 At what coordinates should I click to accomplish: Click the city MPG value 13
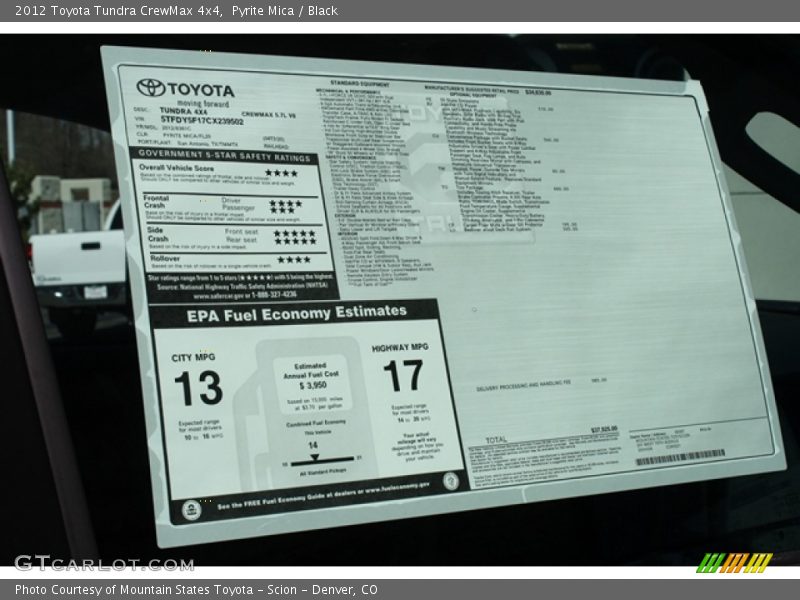tap(198, 388)
